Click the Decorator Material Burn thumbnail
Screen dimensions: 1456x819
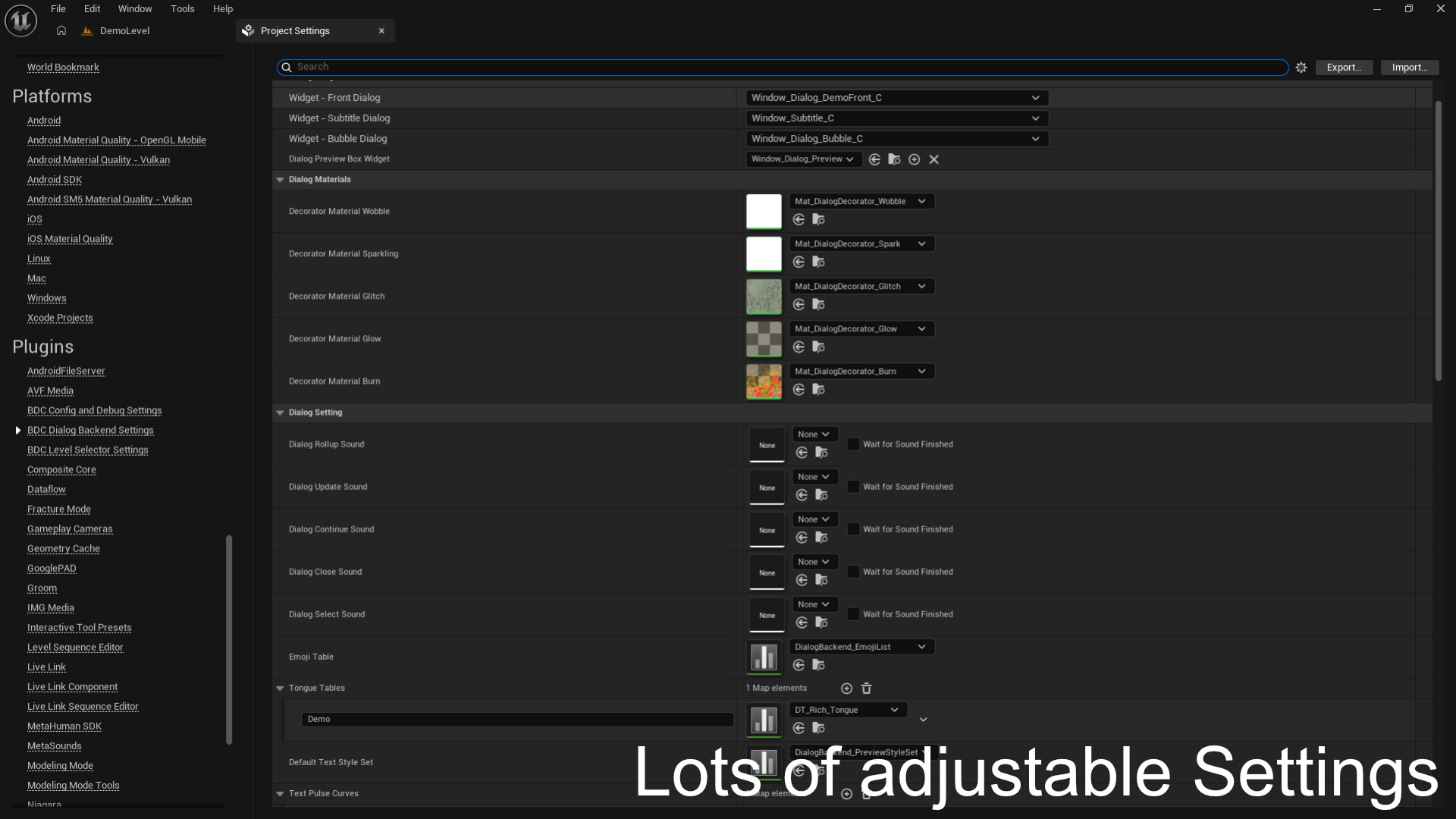764,381
